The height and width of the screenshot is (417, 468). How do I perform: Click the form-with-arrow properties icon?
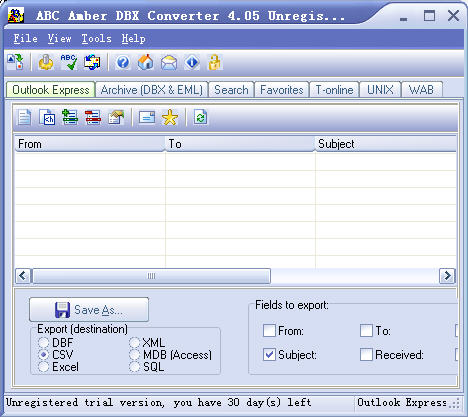tap(116, 117)
